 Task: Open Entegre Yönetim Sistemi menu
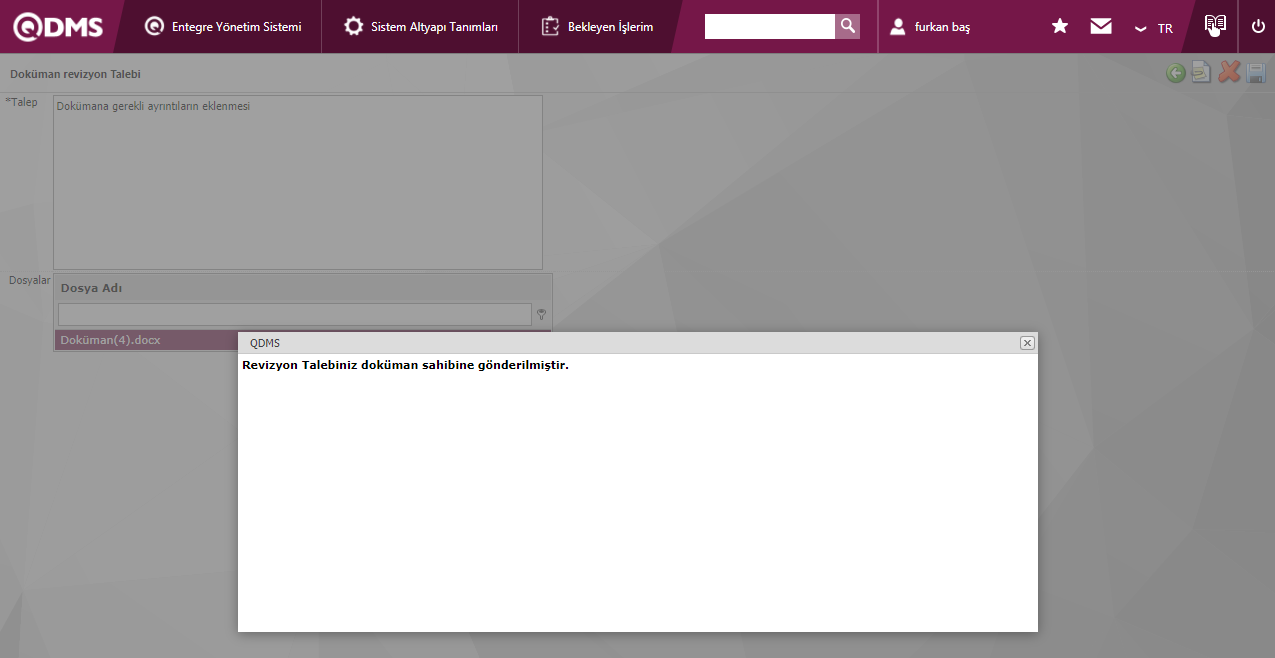click(223, 27)
